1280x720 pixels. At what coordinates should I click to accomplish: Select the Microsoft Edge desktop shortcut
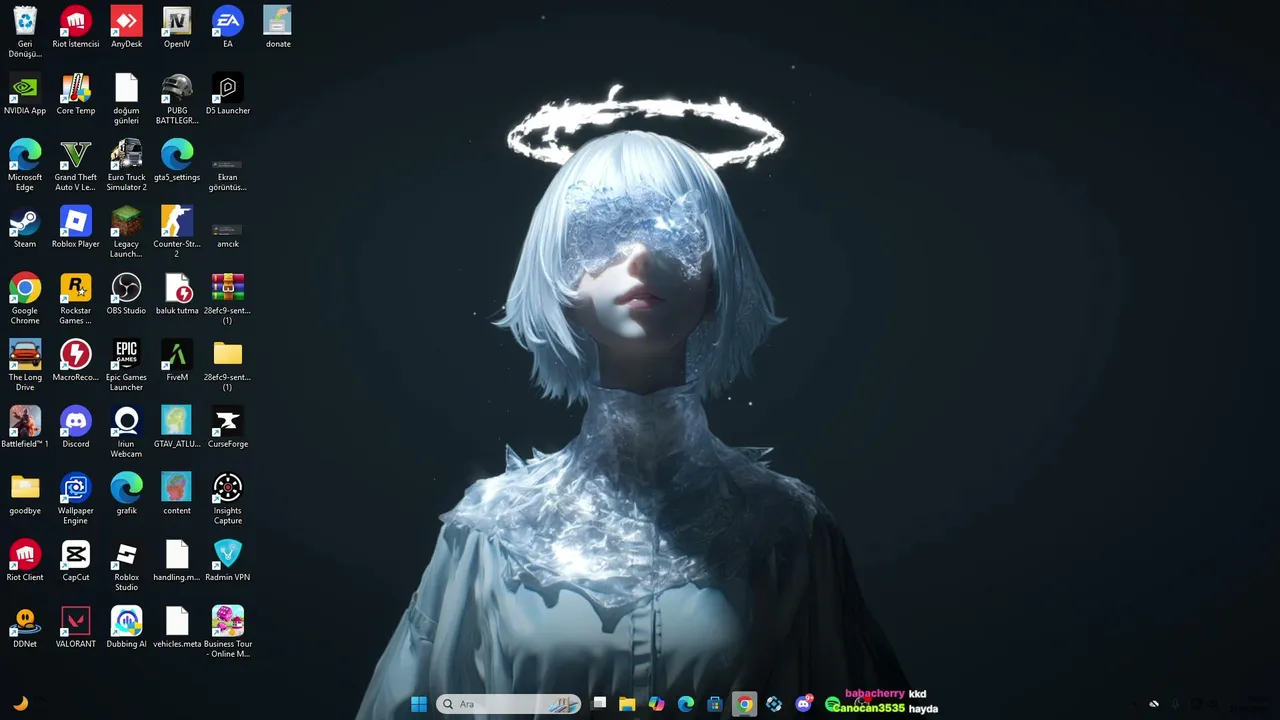(25, 155)
